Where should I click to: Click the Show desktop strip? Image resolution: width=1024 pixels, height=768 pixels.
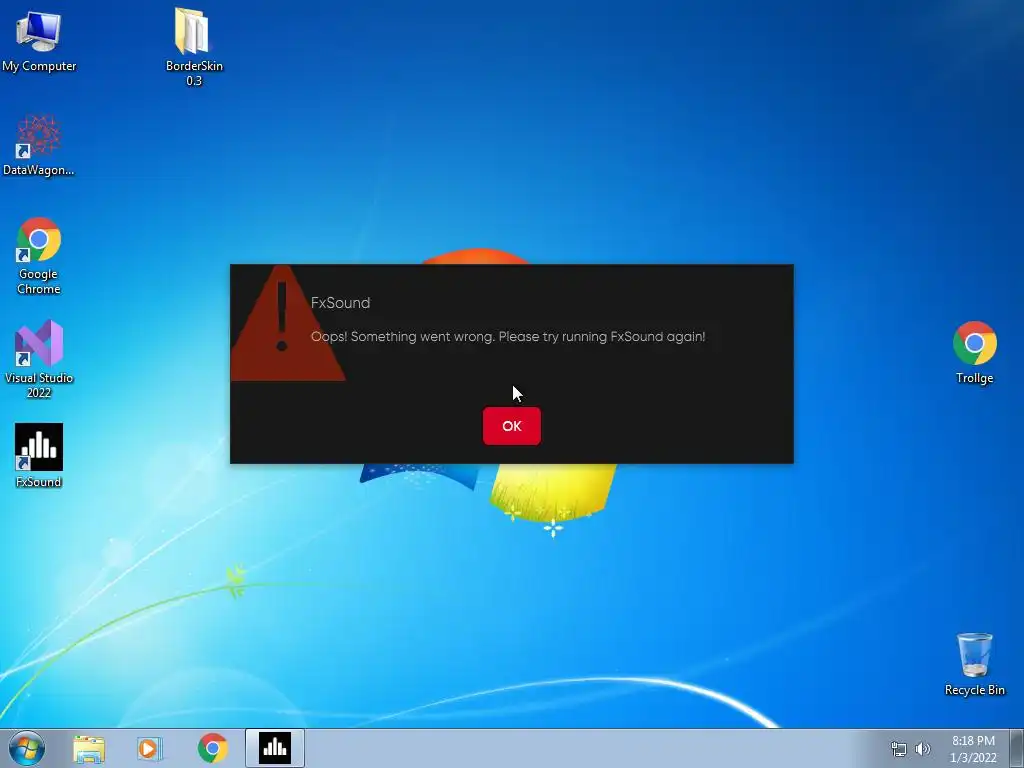pyautogui.click(x=1017, y=748)
